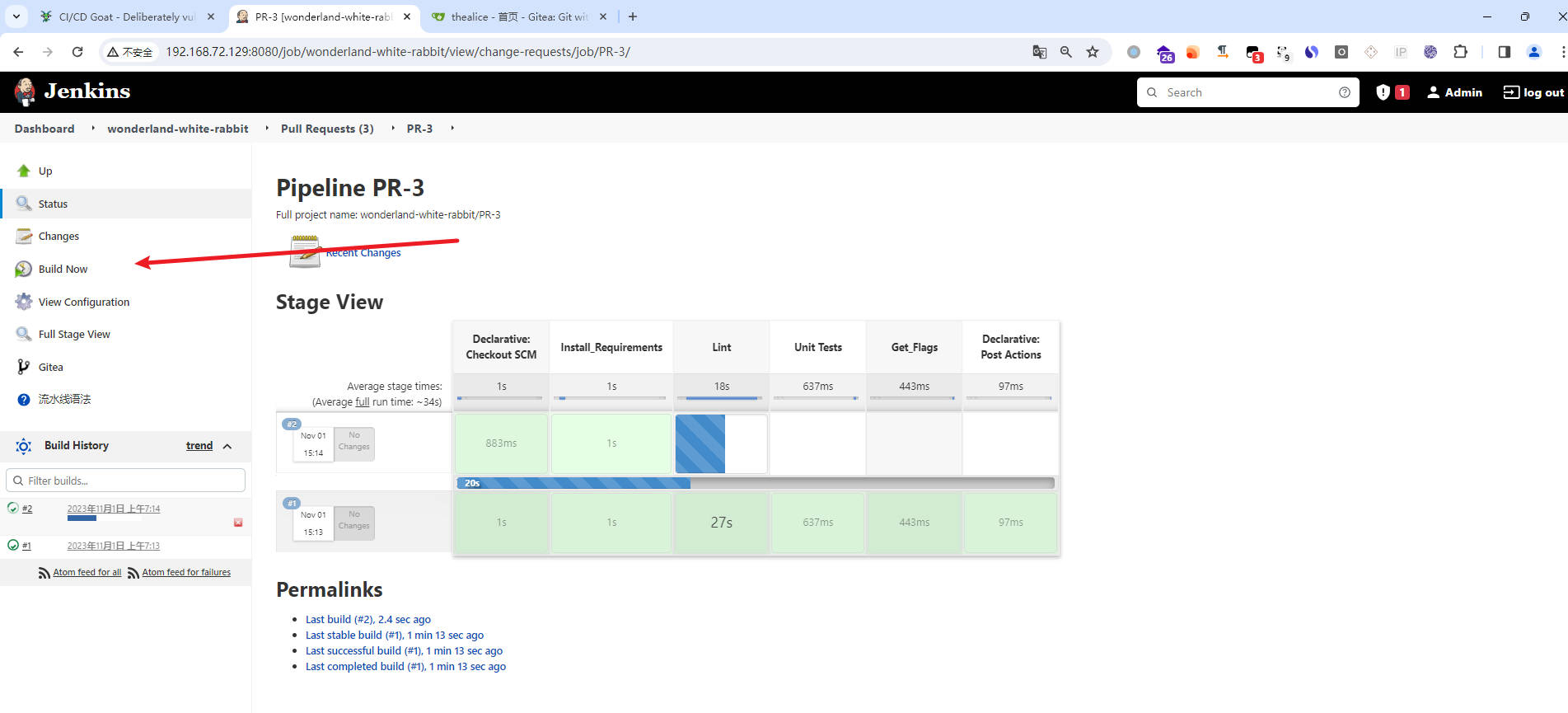The image size is (1568, 713).
Task: Bookmark this page with the star icon
Action: tap(1093, 52)
